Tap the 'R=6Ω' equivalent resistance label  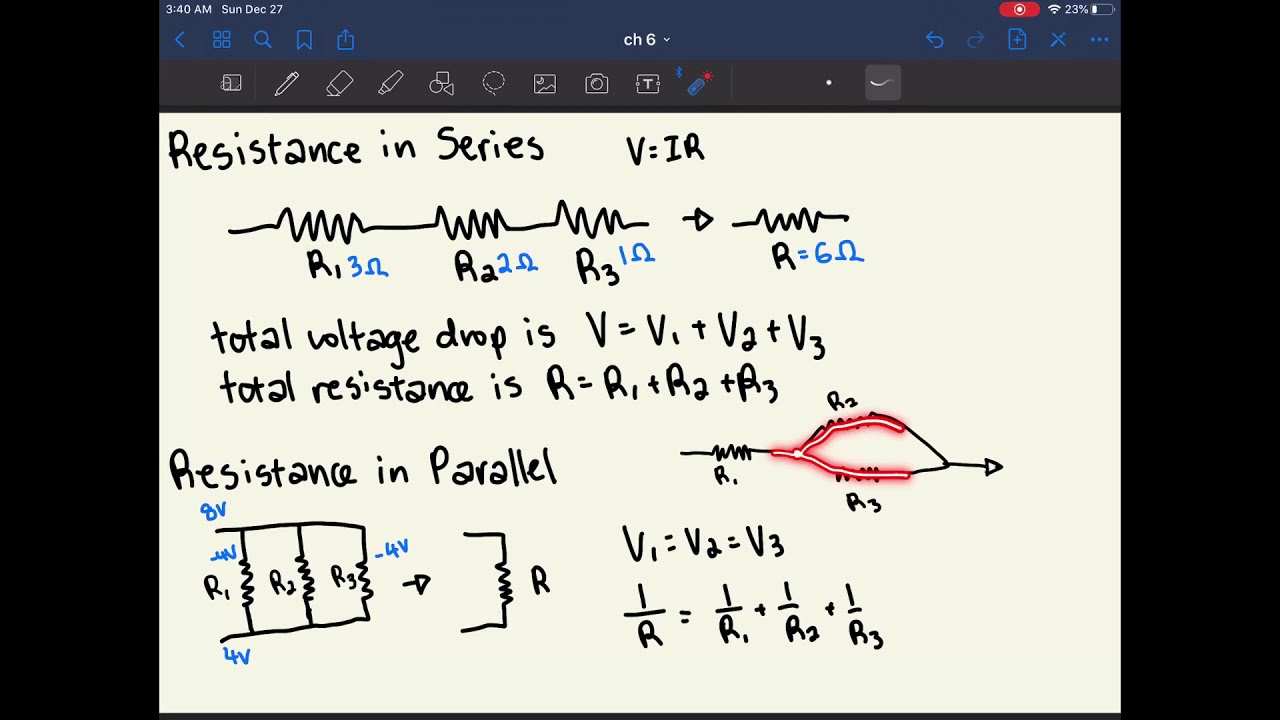pyautogui.click(x=818, y=254)
